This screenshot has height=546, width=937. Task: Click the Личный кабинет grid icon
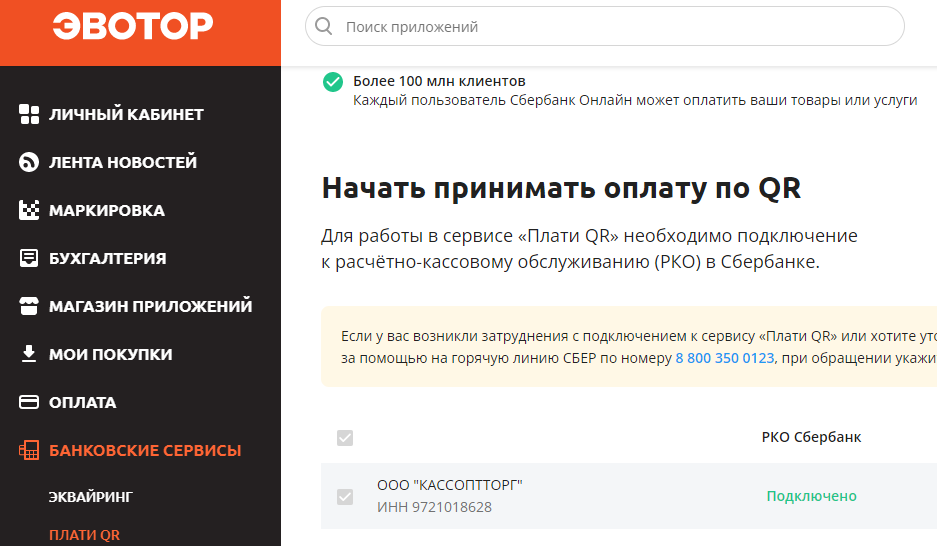point(29,114)
